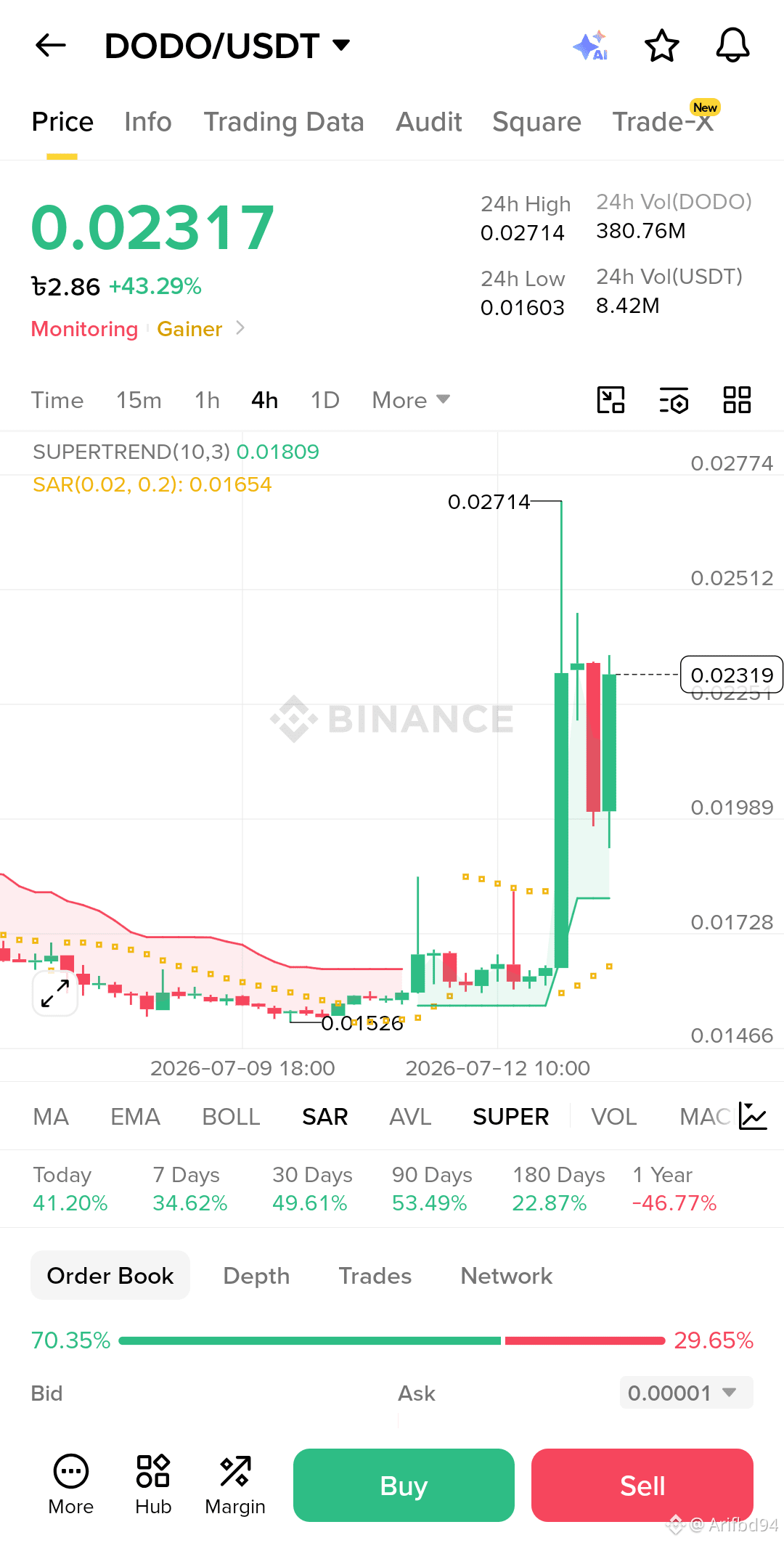Toggle the BOLL indicator
The width and height of the screenshot is (784, 1543).
coord(231,1117)
